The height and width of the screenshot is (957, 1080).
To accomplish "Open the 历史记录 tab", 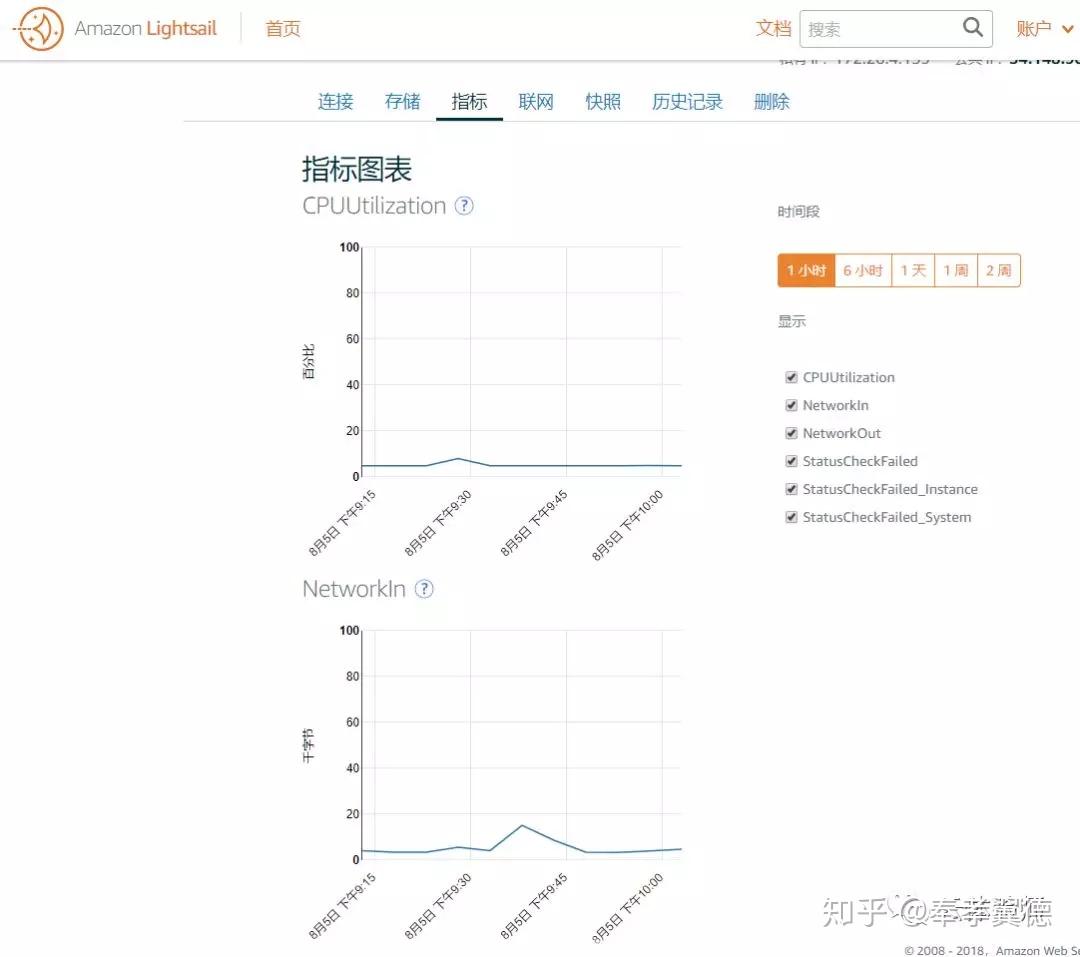I will click(687, 101).
